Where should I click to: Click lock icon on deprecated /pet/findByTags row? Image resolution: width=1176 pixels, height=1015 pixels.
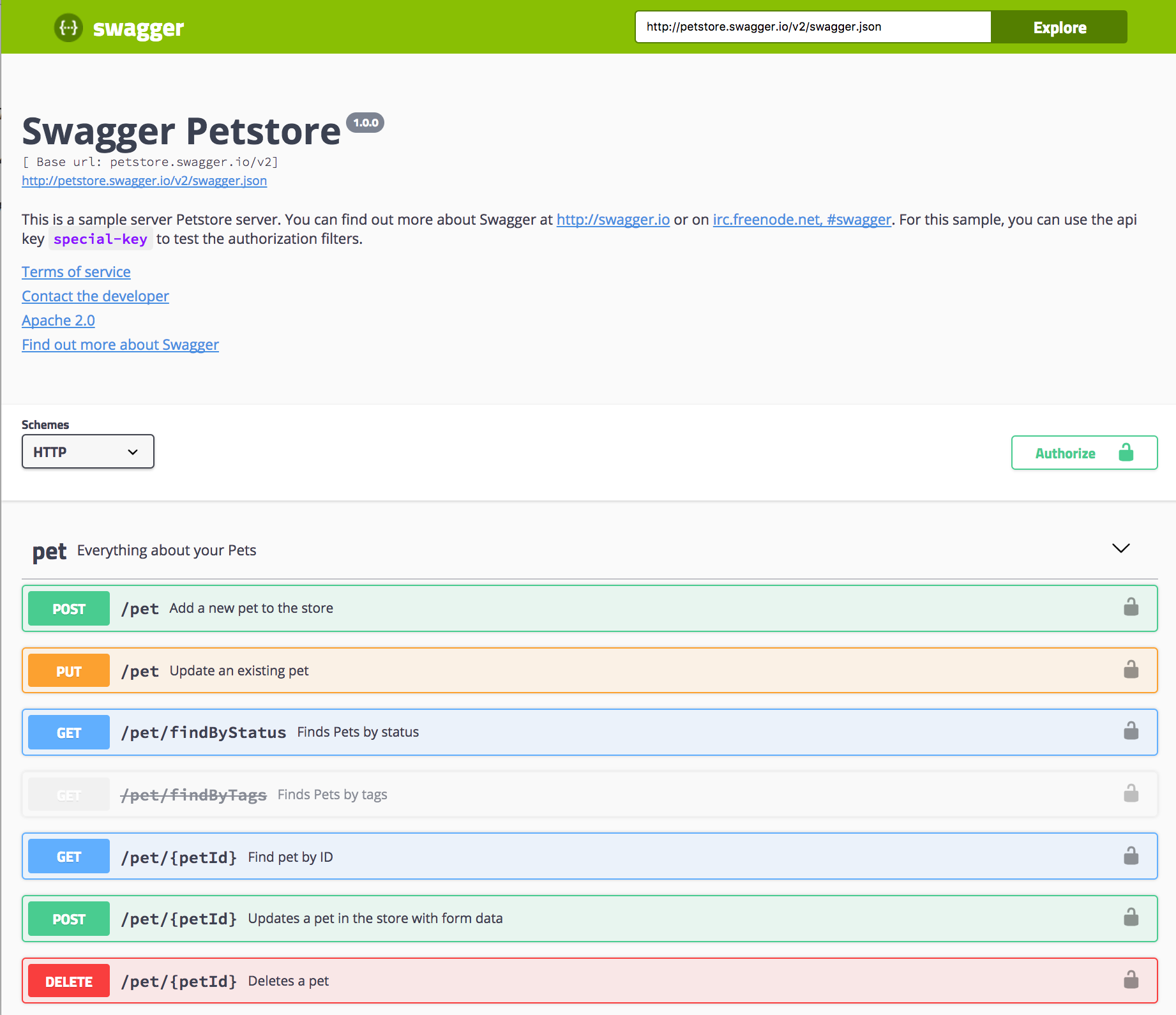pos(1131,793)
